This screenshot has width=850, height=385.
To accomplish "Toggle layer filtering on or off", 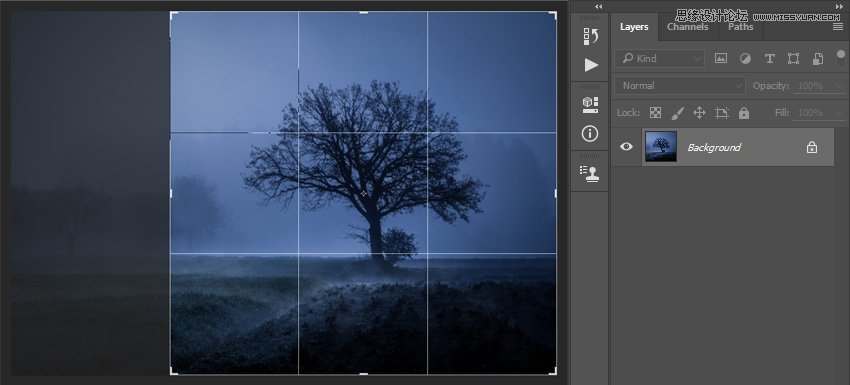I will [x=841, y=58].
